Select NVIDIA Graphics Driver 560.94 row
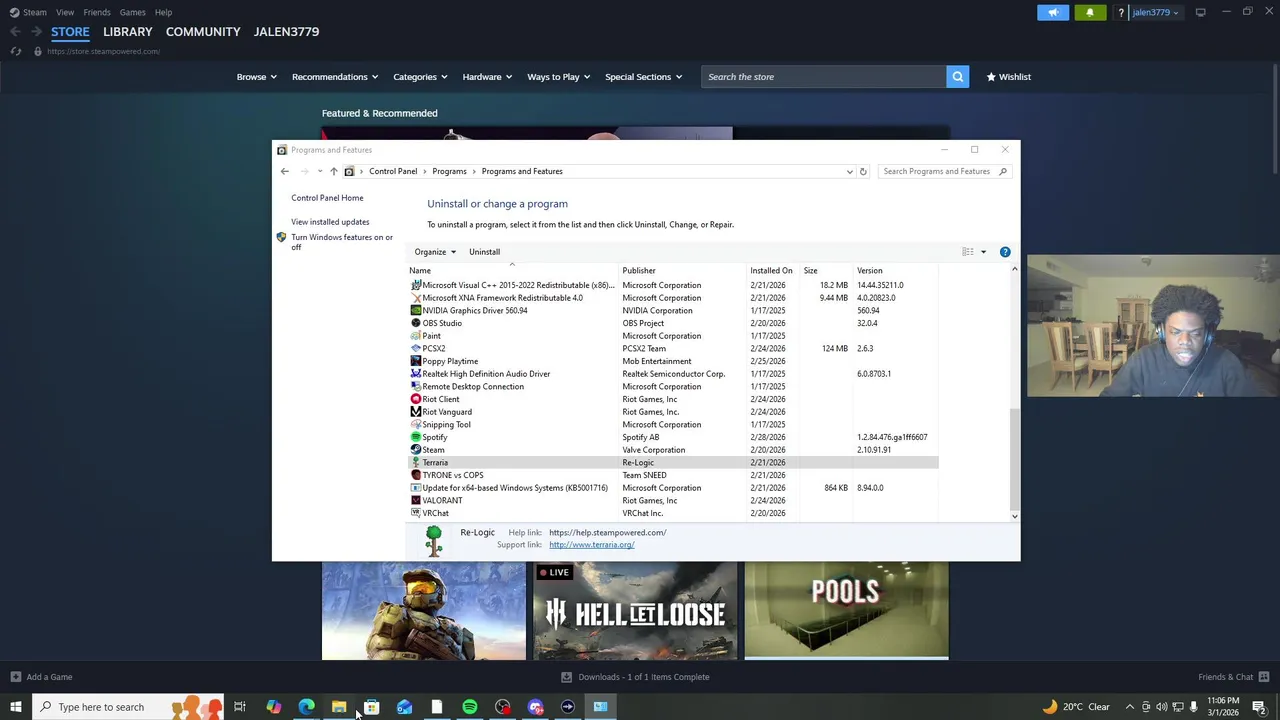 (x=673, y=310)
